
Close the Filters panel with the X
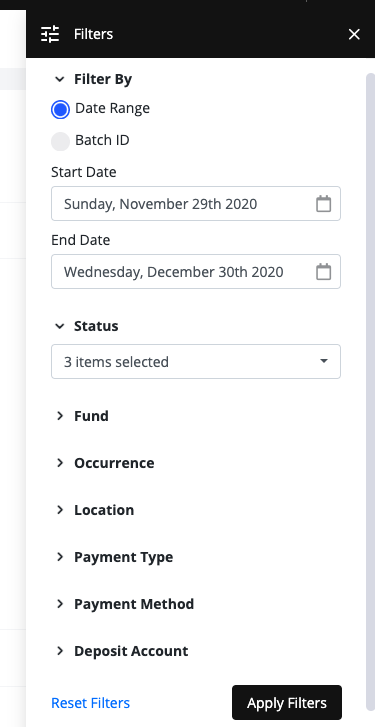click(x=354, y=34)
